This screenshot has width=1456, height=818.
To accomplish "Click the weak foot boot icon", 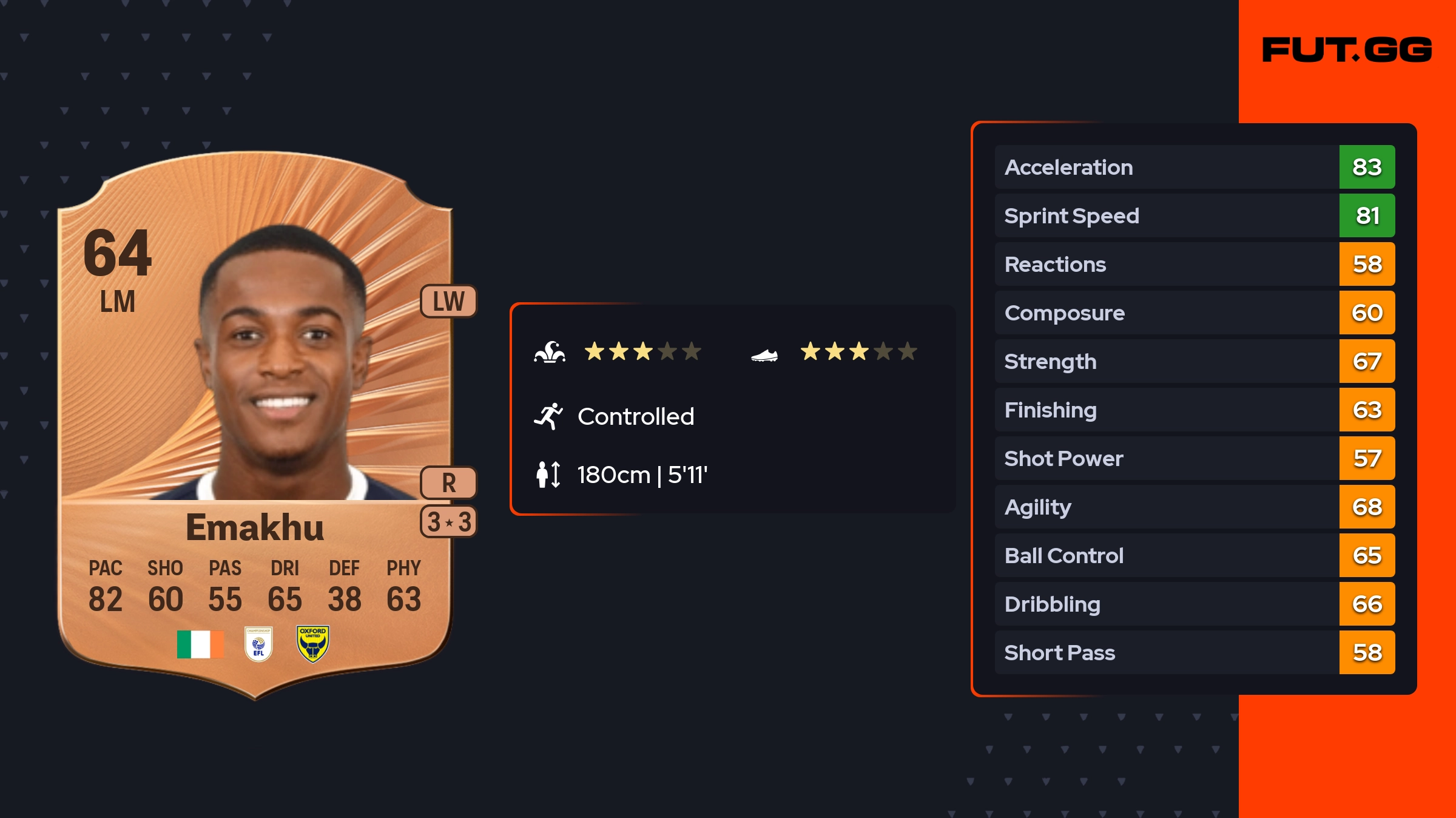I will (x=764, y=355).
